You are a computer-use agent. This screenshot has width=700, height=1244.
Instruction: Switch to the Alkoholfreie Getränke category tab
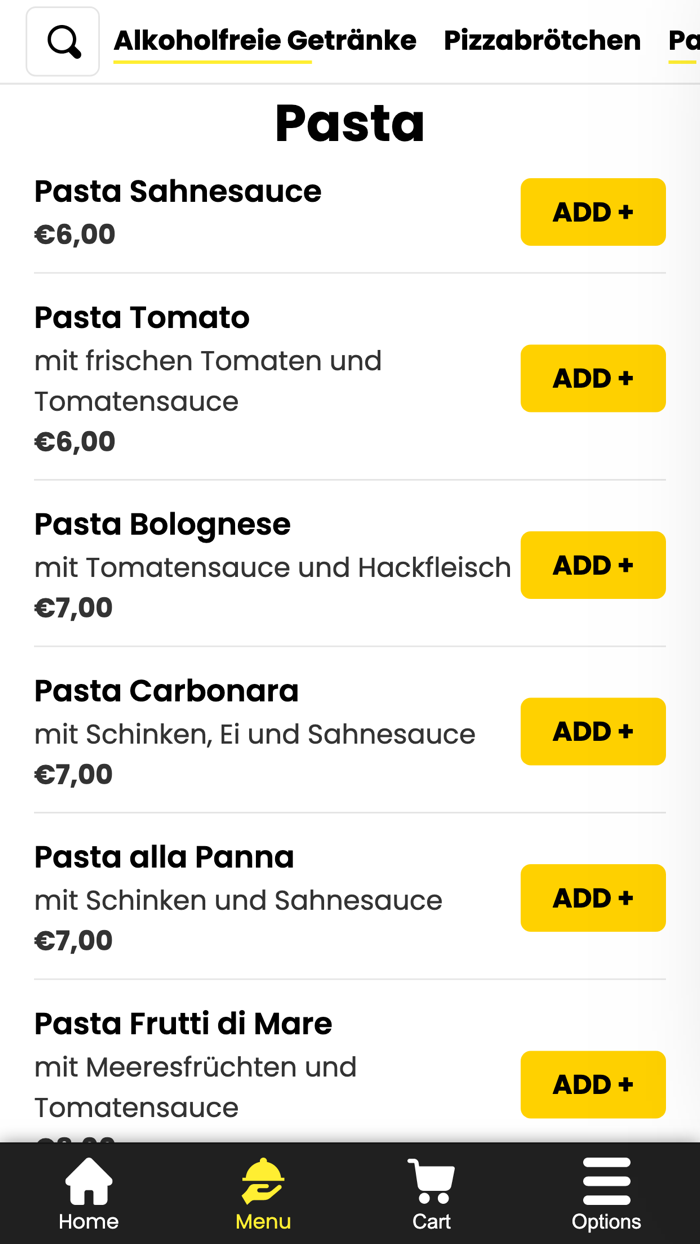[x=266, y=40]
